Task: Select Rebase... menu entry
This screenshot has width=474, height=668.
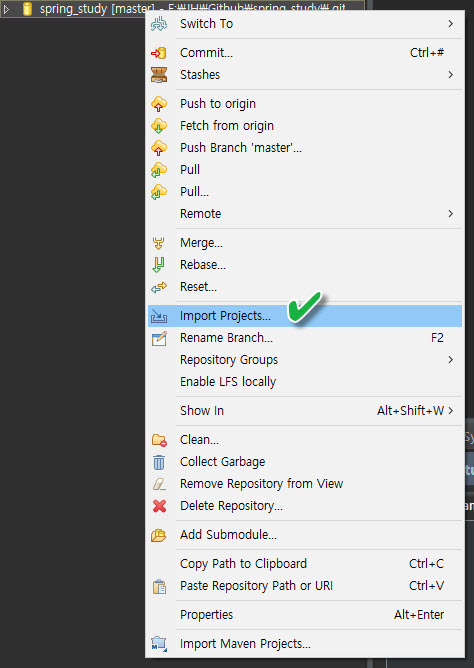Action: 305,265
